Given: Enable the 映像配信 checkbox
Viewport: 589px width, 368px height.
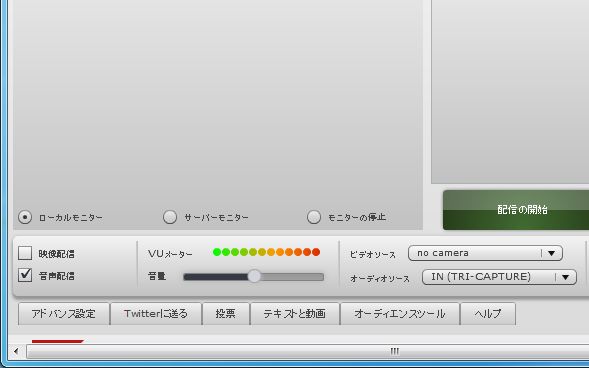Looking at the screenshot, I should pos(25,253).
